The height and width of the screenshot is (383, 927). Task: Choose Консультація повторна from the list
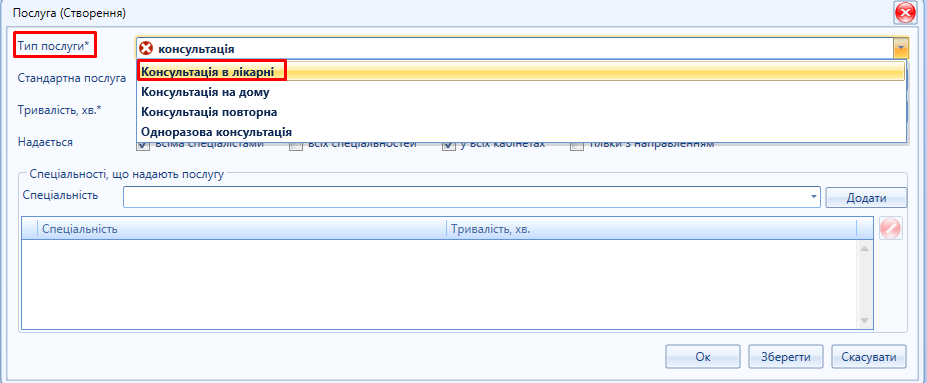click(x=521, y=112)
